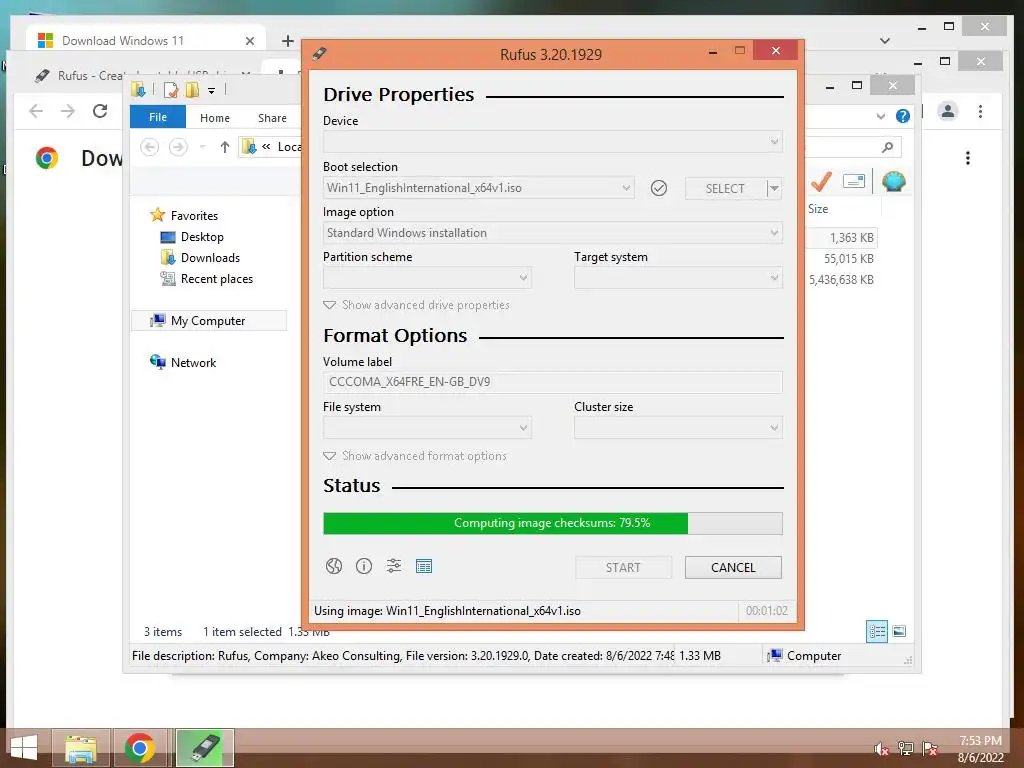Click the Volume label input field
Image resolution: width=1024 pixels, height=768 pixels.
tap(552, 382)
